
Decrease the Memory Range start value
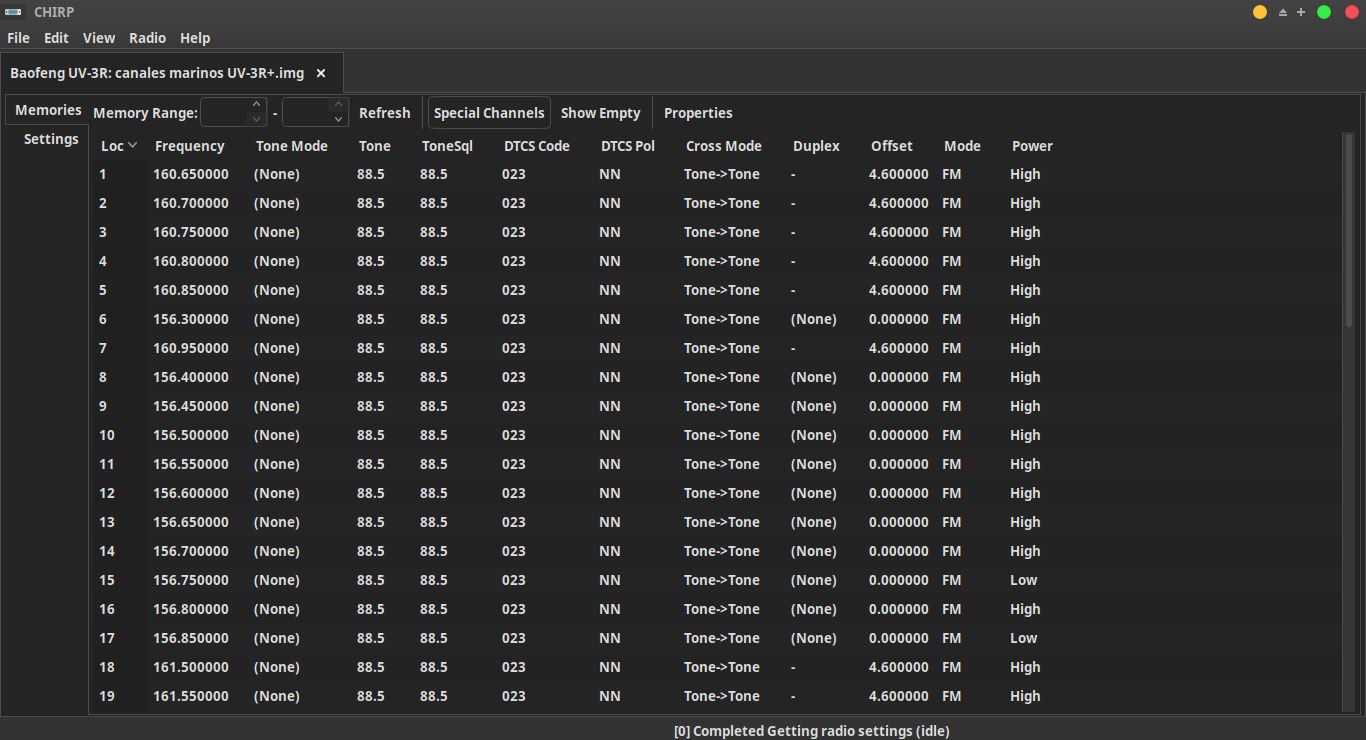[257, 120]
